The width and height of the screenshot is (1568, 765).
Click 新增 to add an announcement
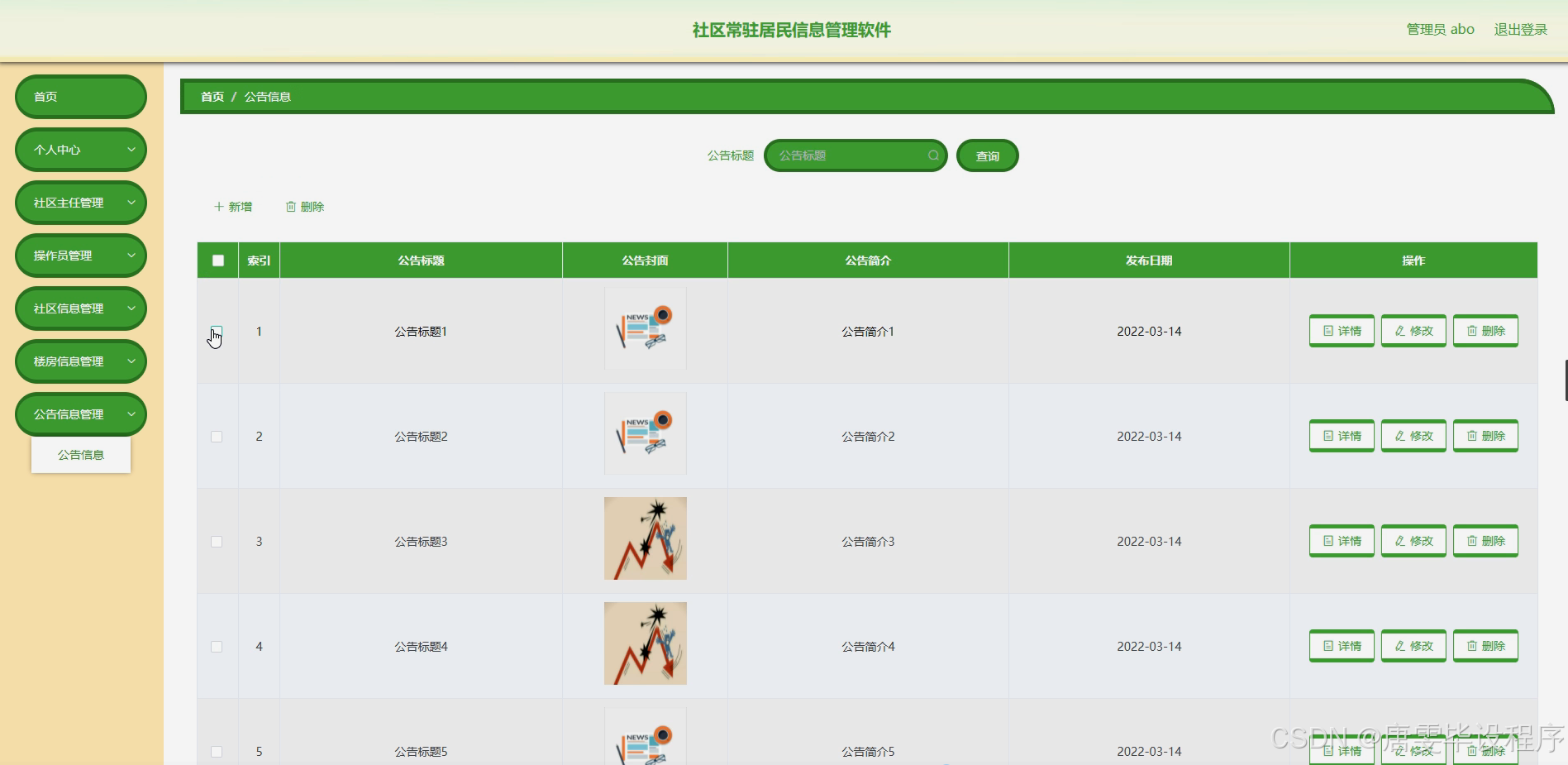pos(233,207)
